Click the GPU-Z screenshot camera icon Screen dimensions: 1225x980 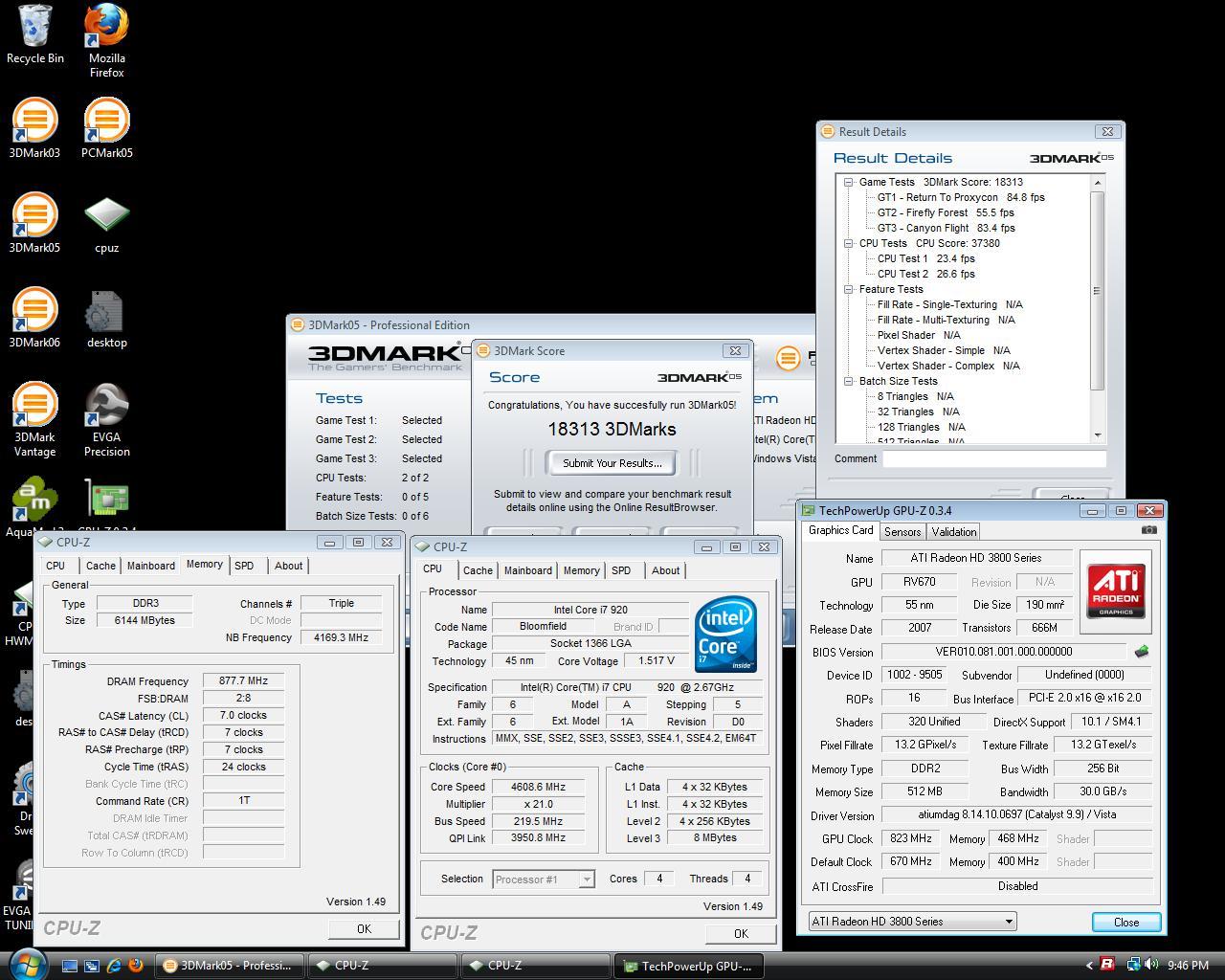[x=1148, y=530]
